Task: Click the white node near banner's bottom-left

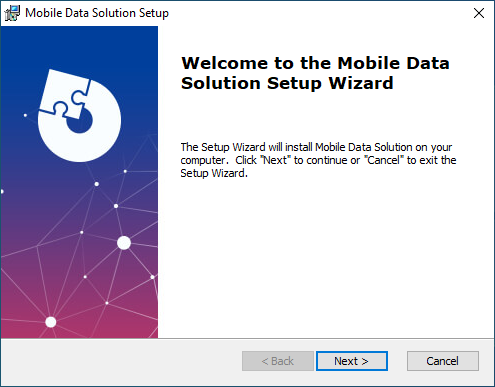Action: point(51,322)
